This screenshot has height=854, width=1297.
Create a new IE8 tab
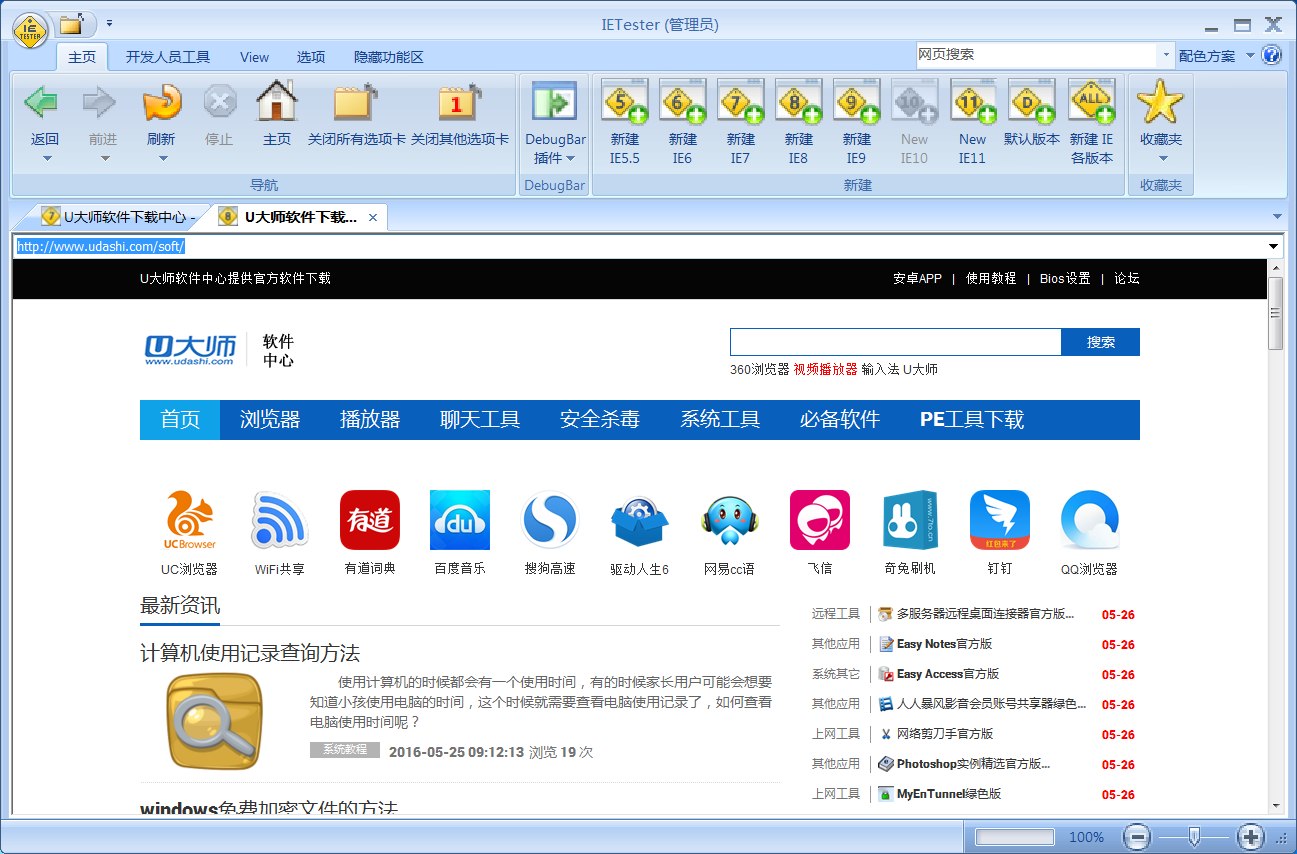798,102
